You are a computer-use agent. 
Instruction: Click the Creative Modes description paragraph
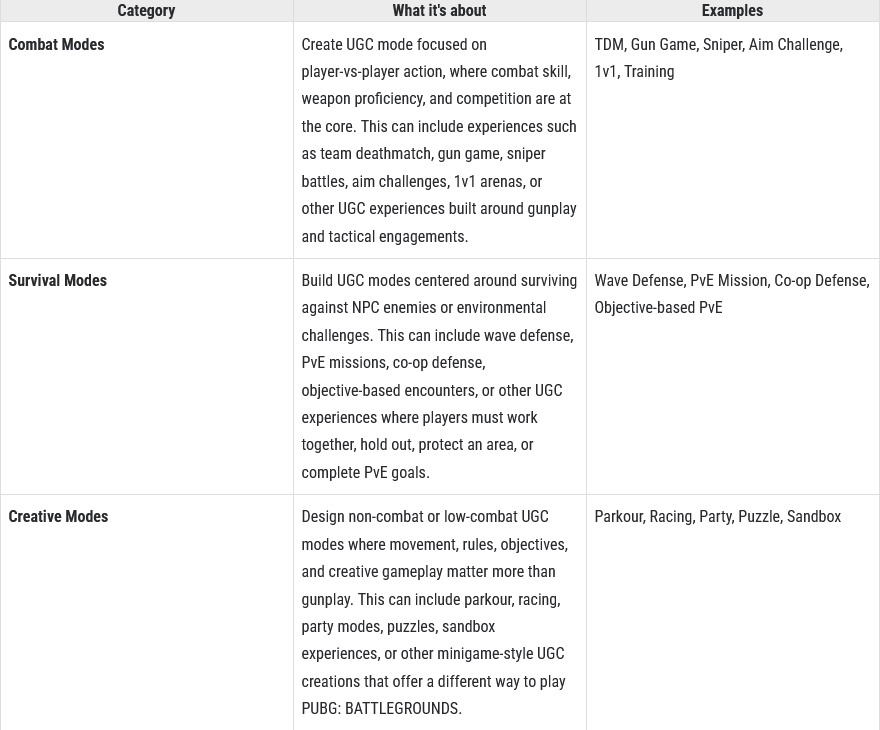tap(435, 612)
